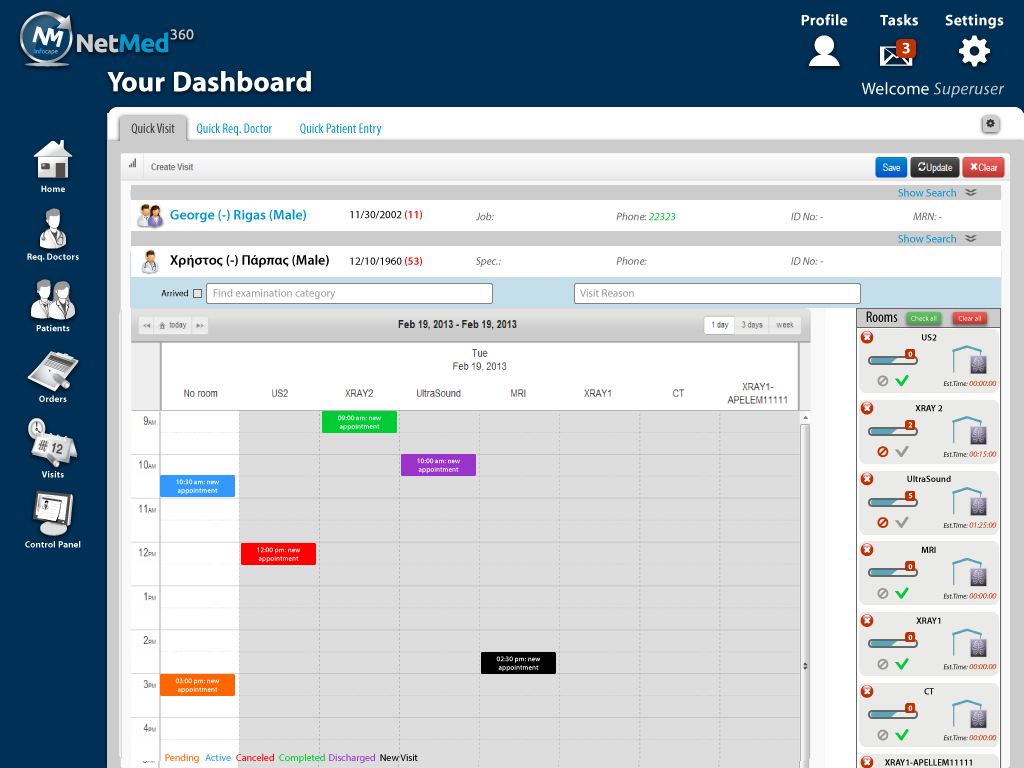Click the Update button
Screen dimensions: 1024x768
tap(935, 167)
